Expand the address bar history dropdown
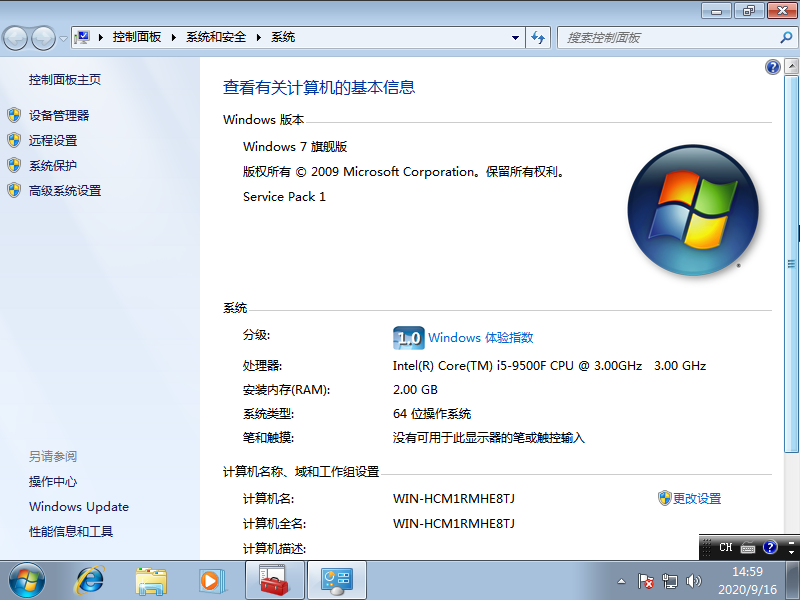Viewport: 800px width, 600px height. click(x=513, y=37)
